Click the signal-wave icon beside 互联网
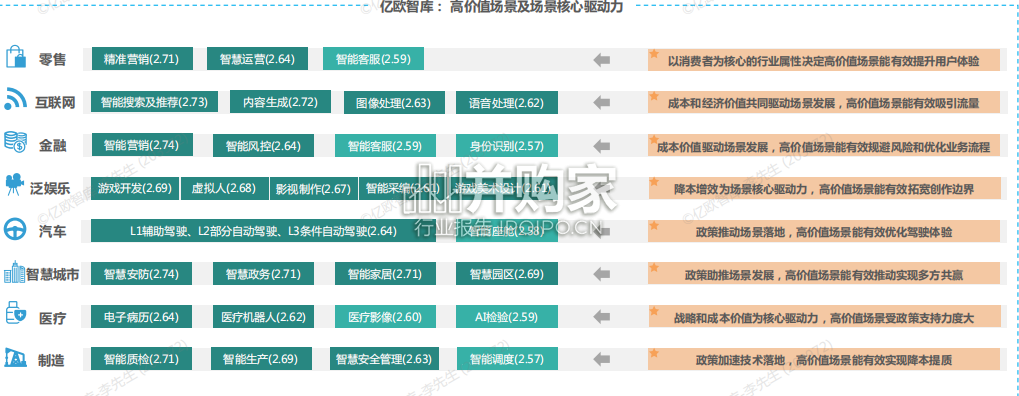1019x396 pixels. [x=15, y=99]
